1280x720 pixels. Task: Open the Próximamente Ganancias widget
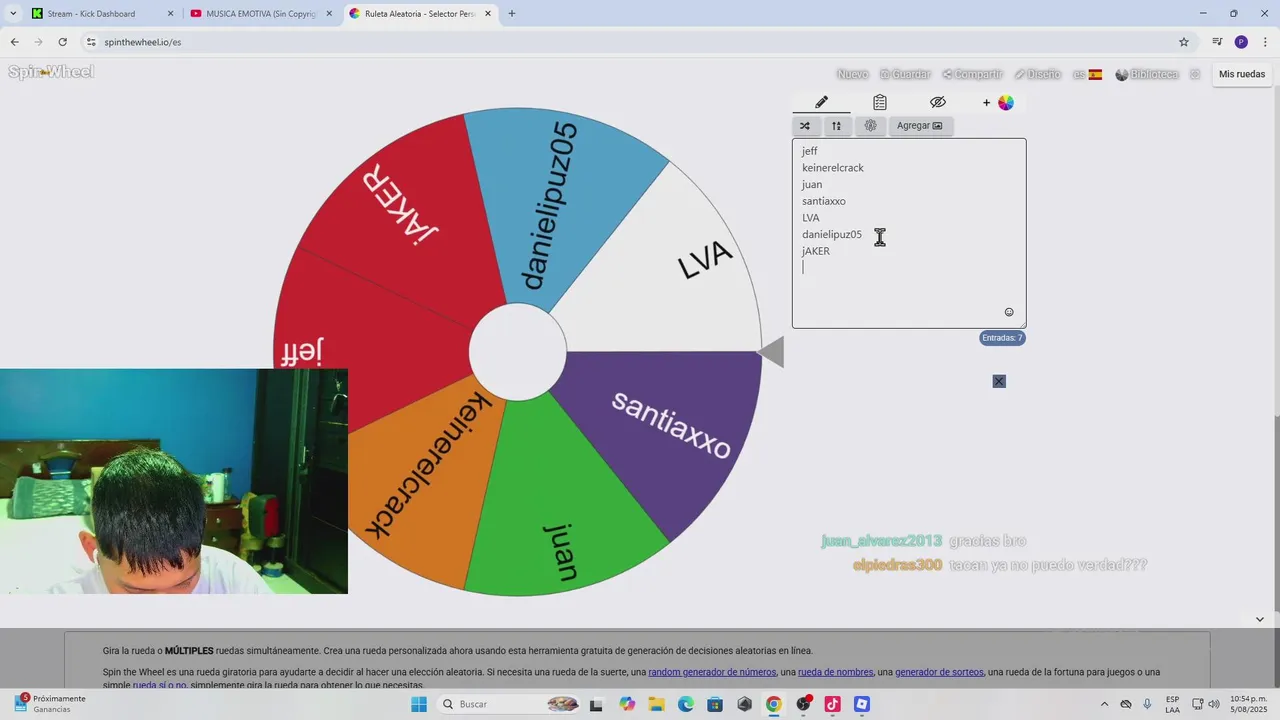[x=50, y=704]
